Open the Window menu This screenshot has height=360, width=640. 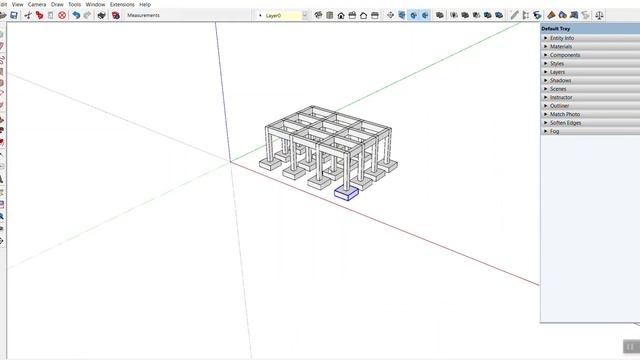click(x=95, y=4)
